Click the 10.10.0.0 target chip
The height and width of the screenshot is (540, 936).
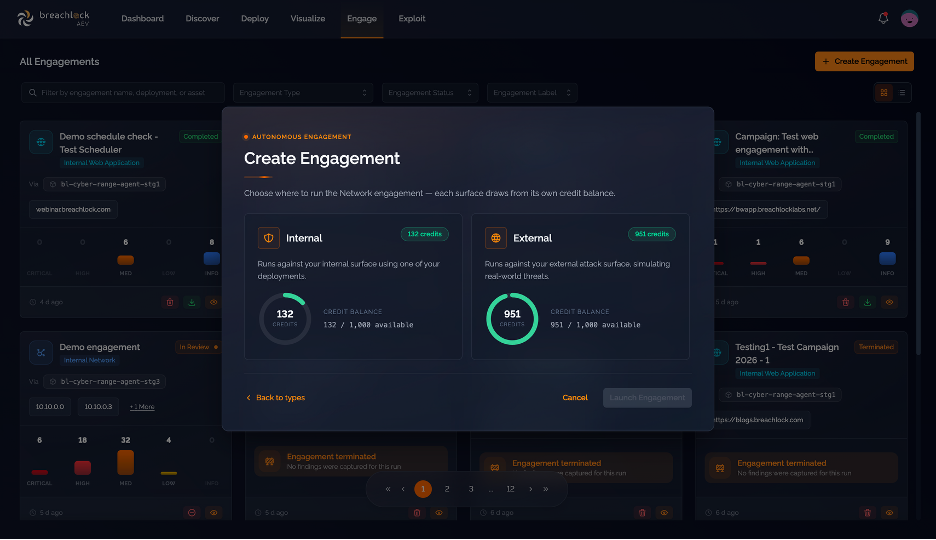pos(50,406)
